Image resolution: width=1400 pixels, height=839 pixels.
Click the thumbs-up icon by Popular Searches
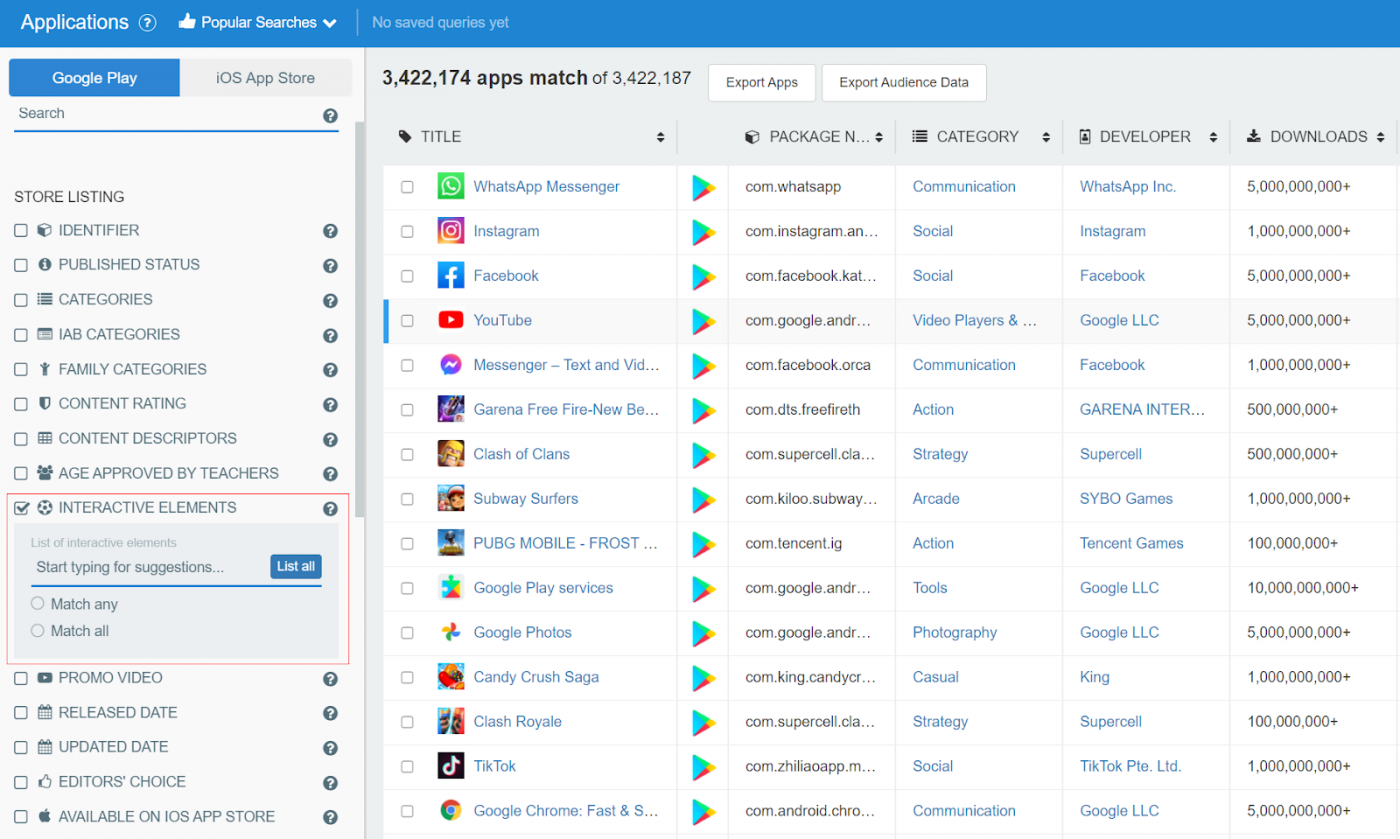189,21
